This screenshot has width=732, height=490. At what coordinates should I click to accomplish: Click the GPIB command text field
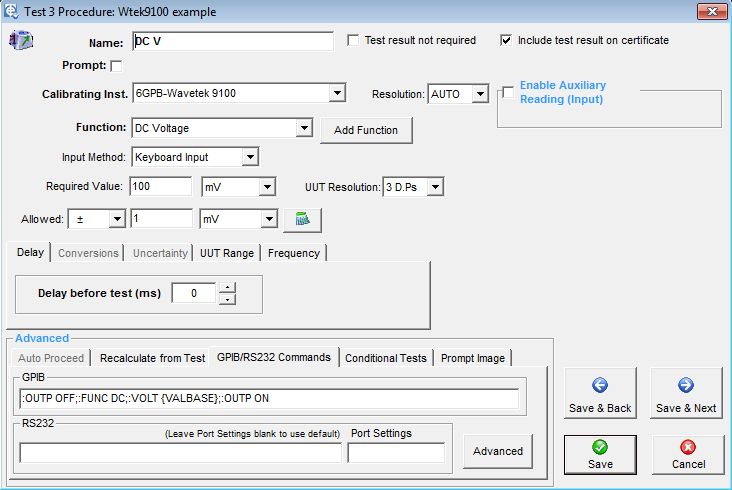(x=268, y=399)
